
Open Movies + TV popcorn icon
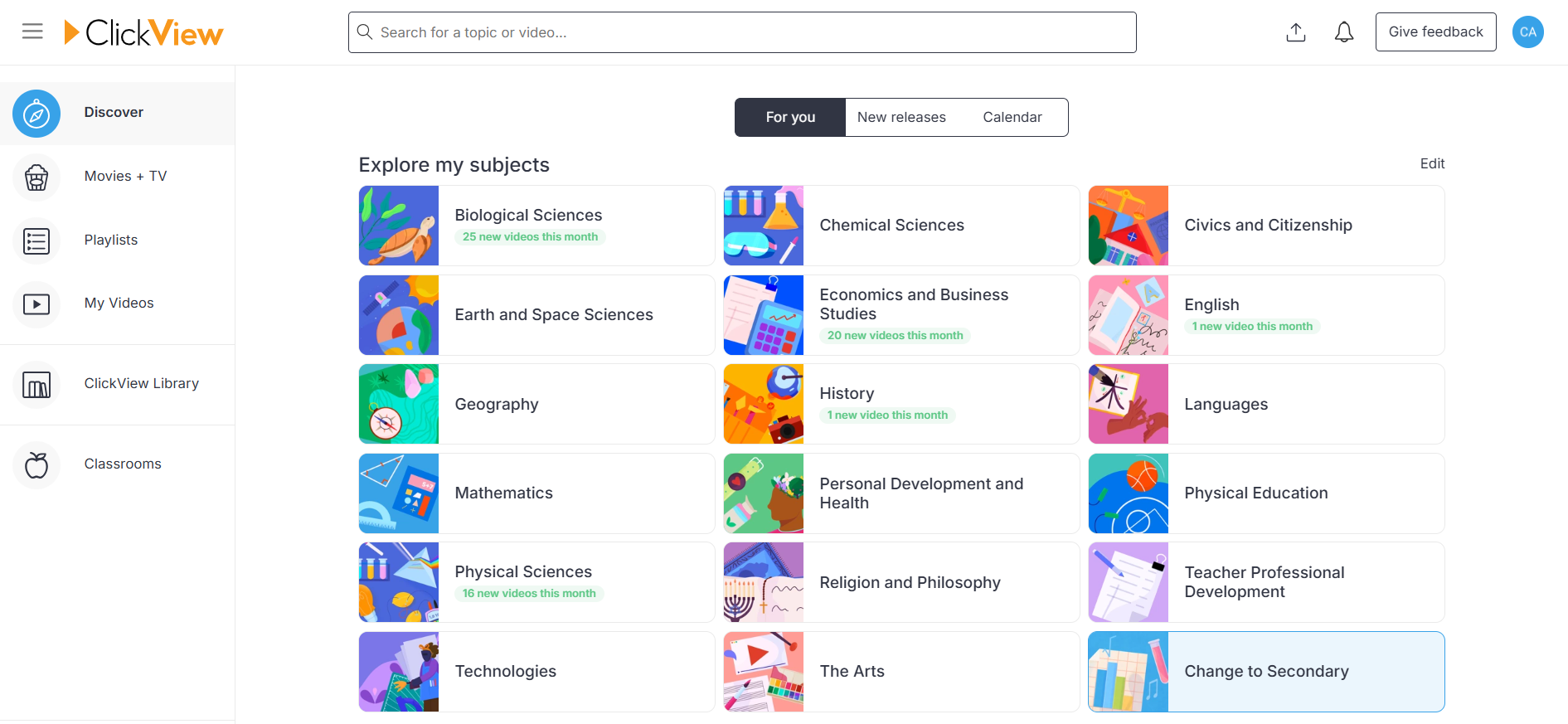coord(36,177)
